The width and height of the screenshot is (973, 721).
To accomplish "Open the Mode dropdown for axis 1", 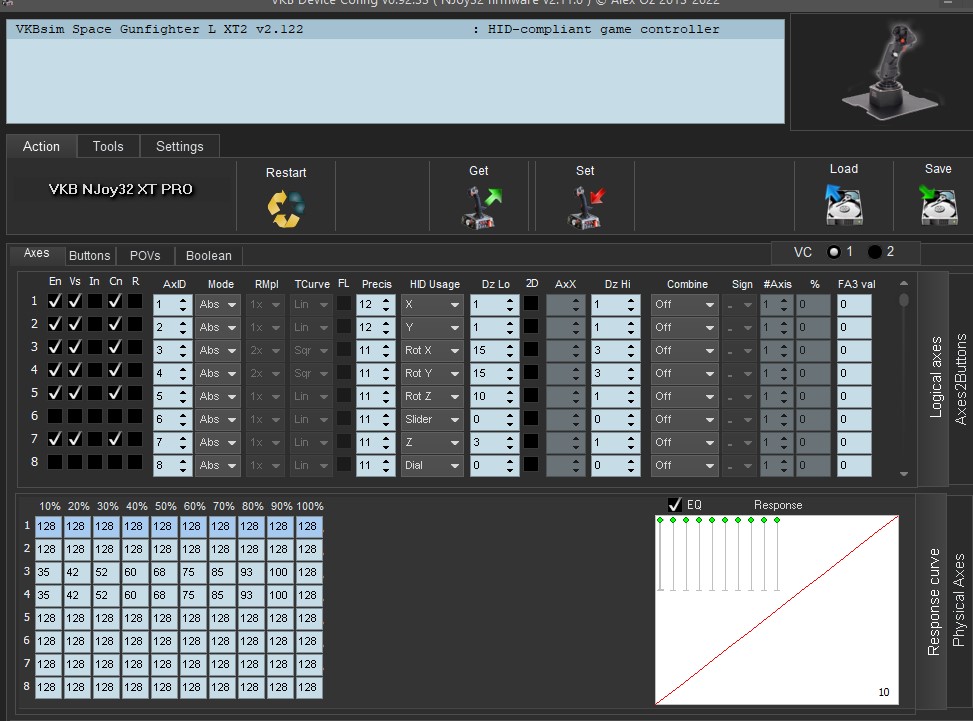I will coord(218,305).
